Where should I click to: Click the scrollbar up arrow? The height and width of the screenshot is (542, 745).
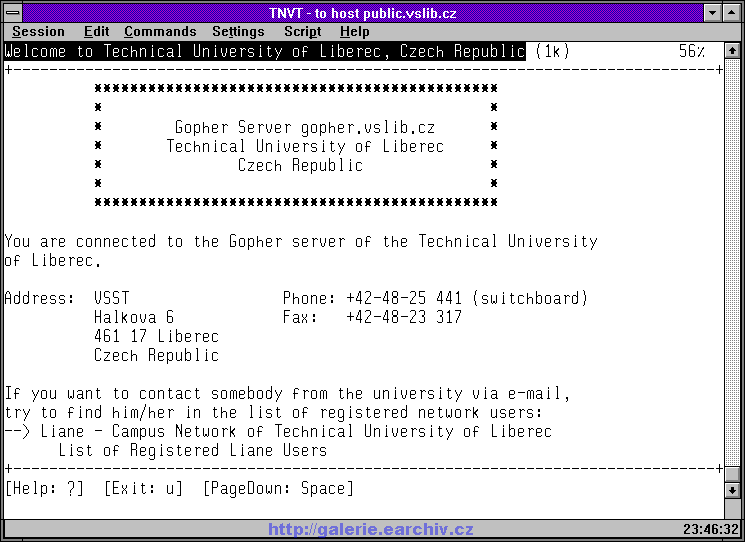[732, 50]
